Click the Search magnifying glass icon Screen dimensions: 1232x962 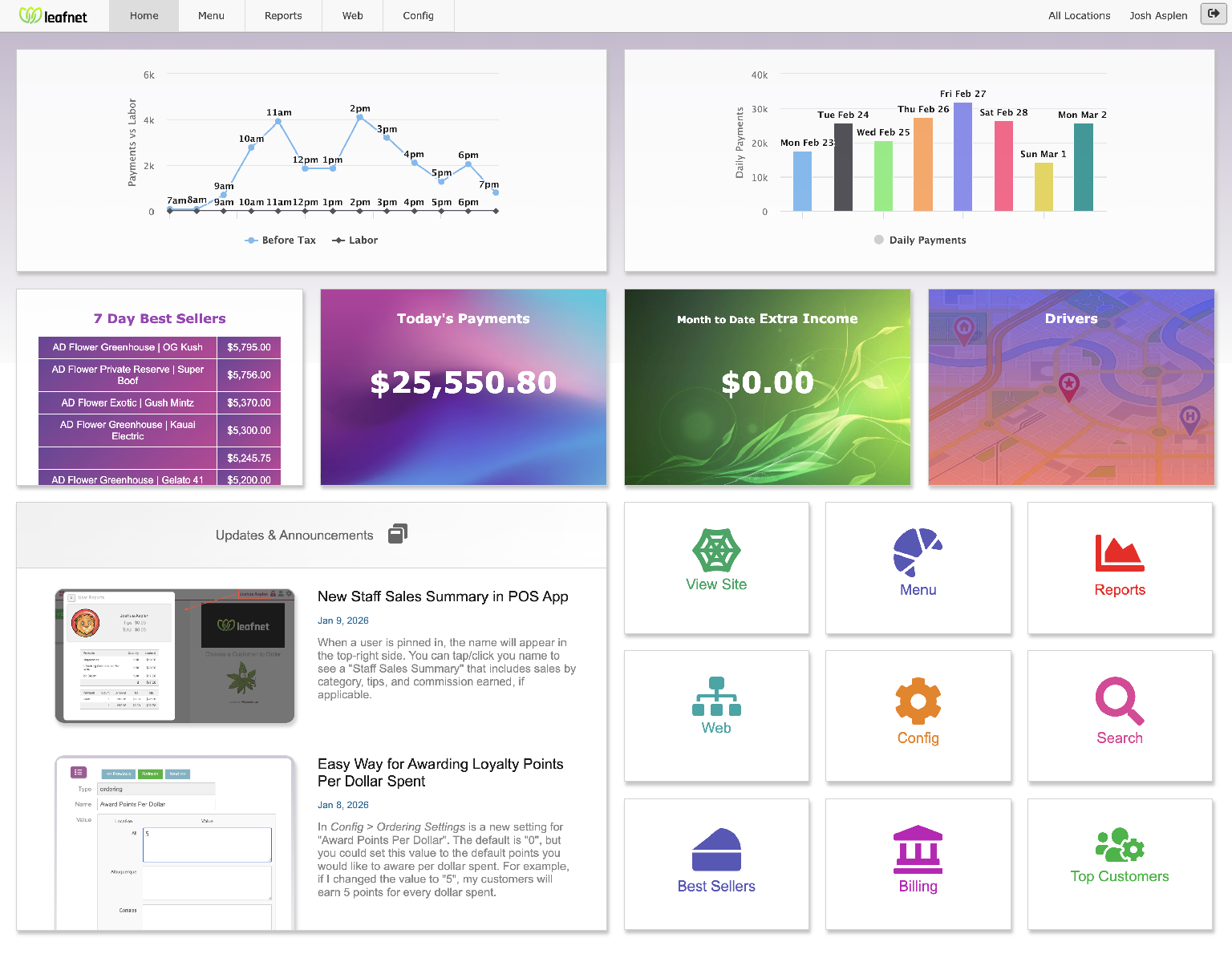[1120, 701]
